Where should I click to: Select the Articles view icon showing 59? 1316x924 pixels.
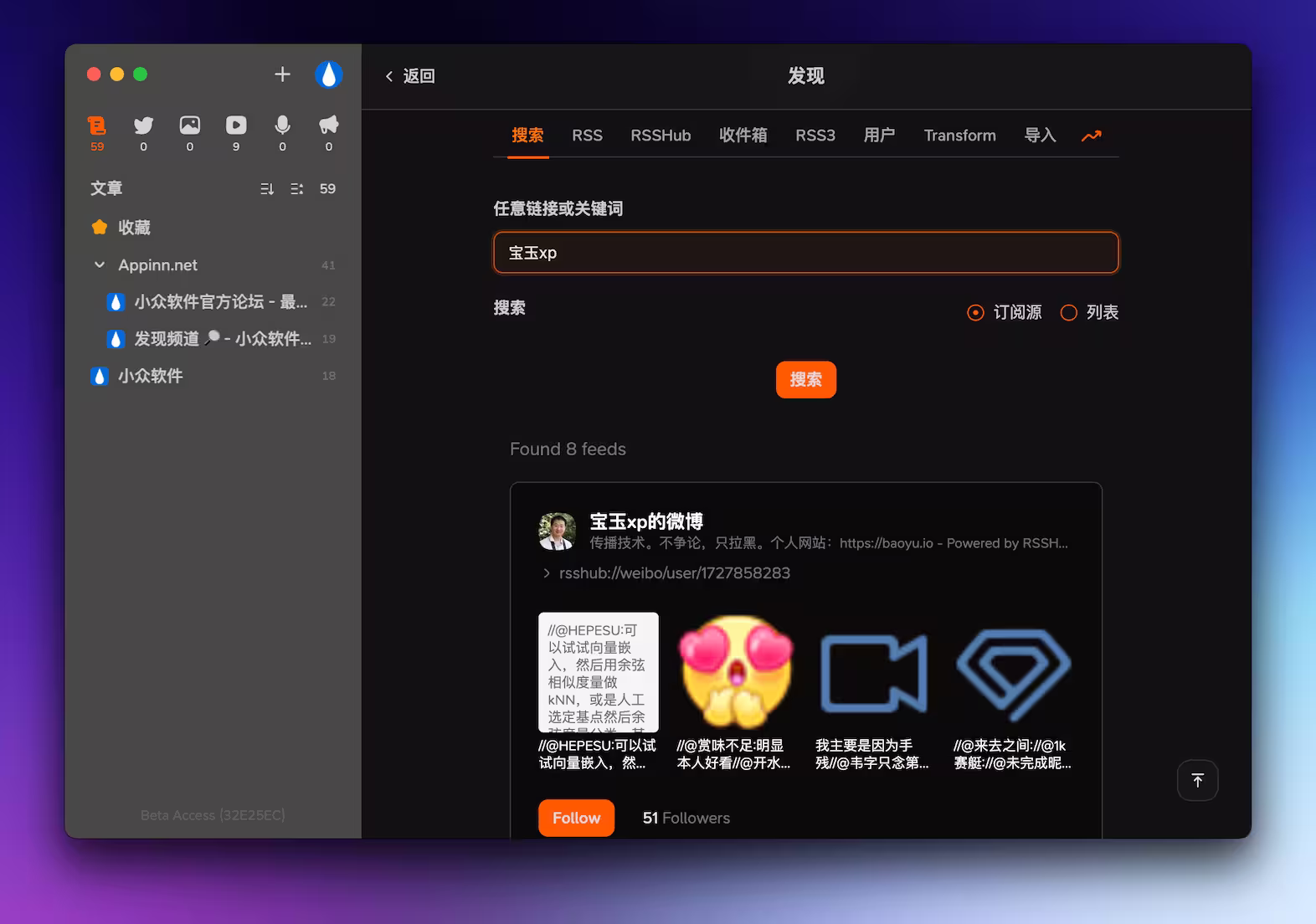[97, 133]
